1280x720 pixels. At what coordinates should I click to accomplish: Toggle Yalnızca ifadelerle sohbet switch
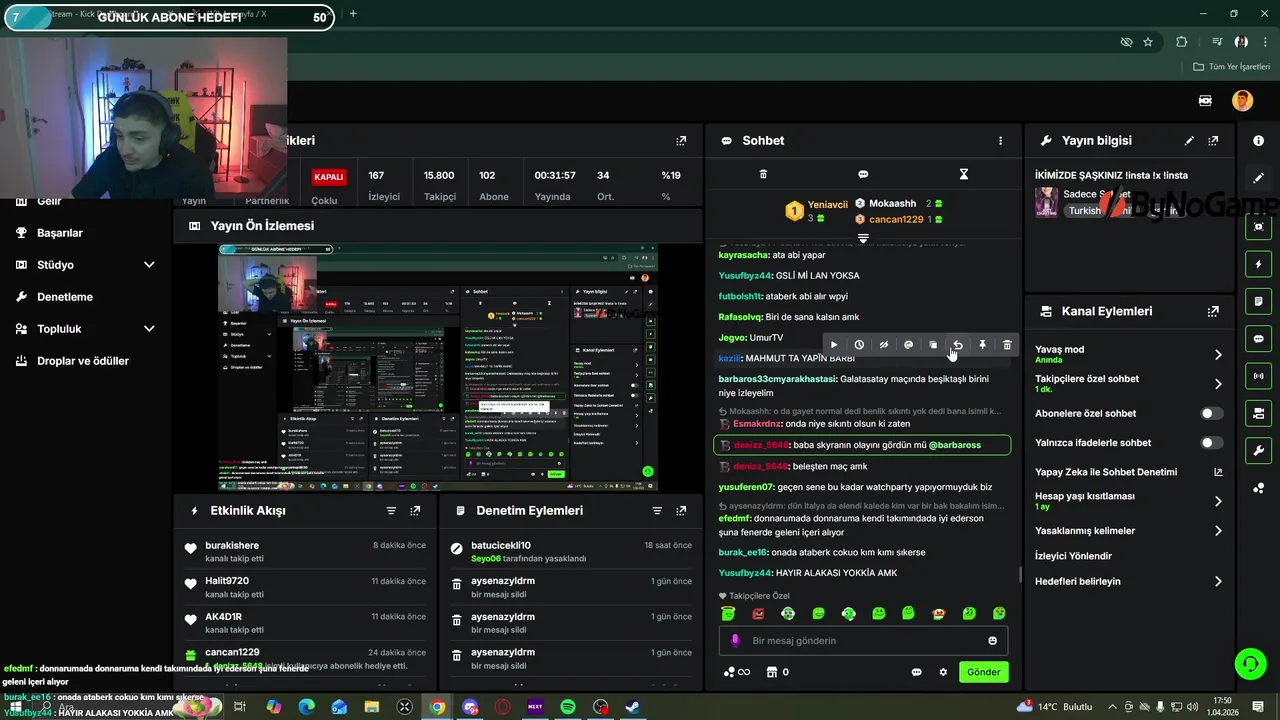point(1211,442)
